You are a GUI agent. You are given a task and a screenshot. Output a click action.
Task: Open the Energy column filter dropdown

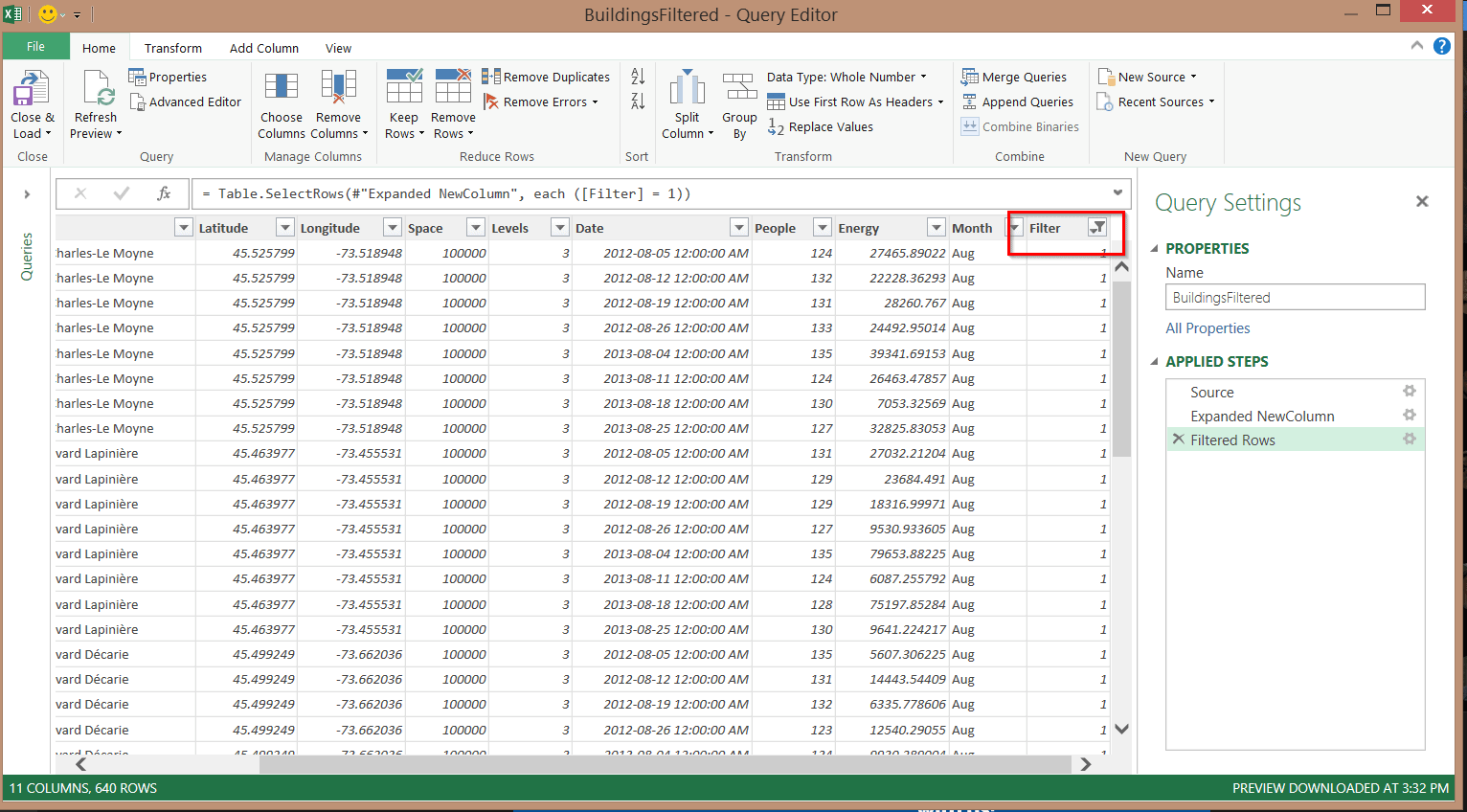coord(936,228)
